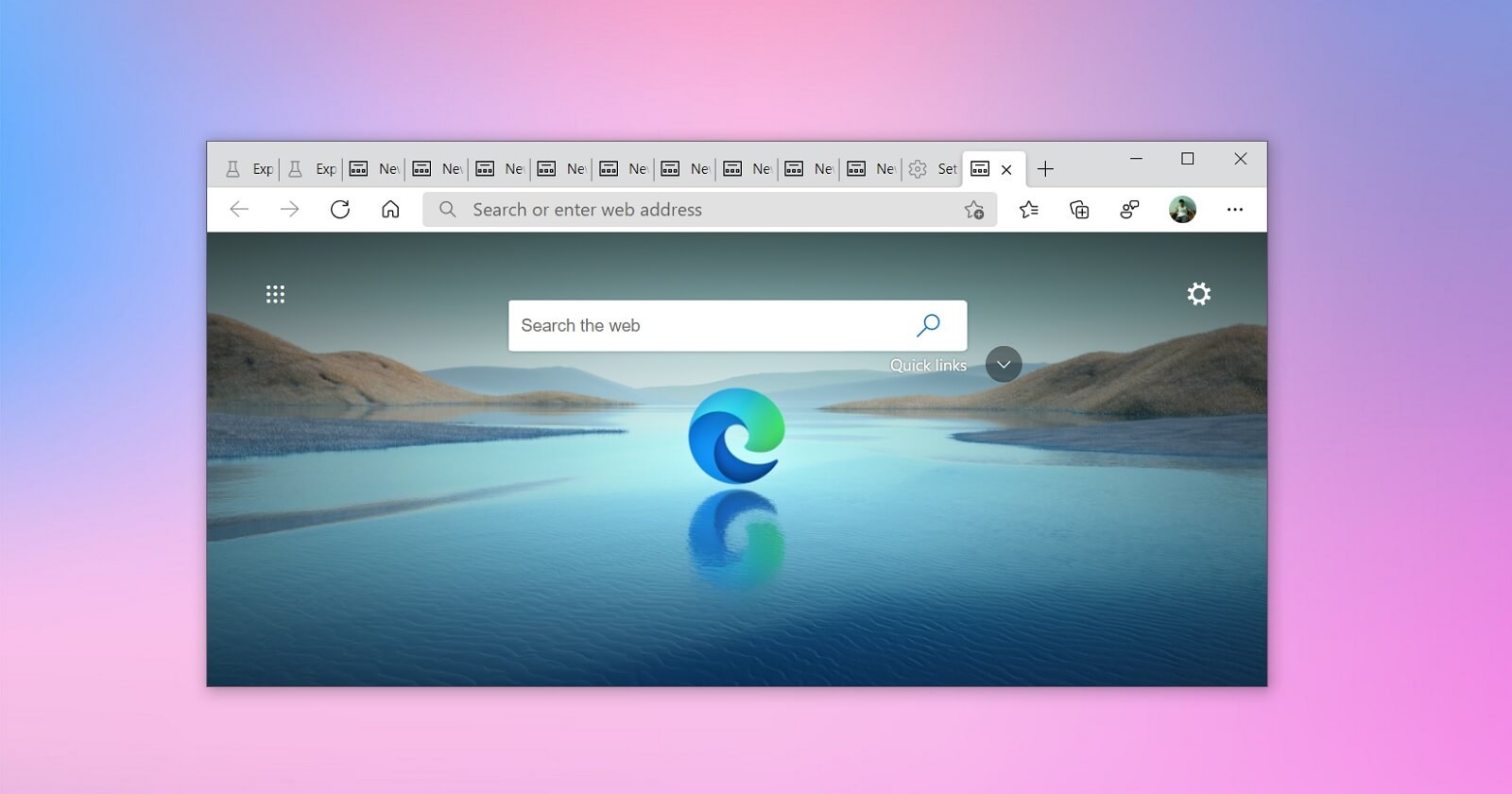Close the active tab

pyautogui.click(x=1006, y=169)
